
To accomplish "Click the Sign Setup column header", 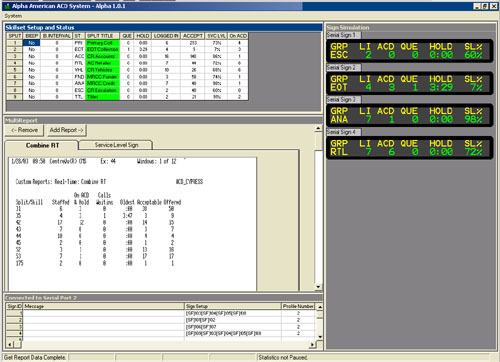I will 233,306.
